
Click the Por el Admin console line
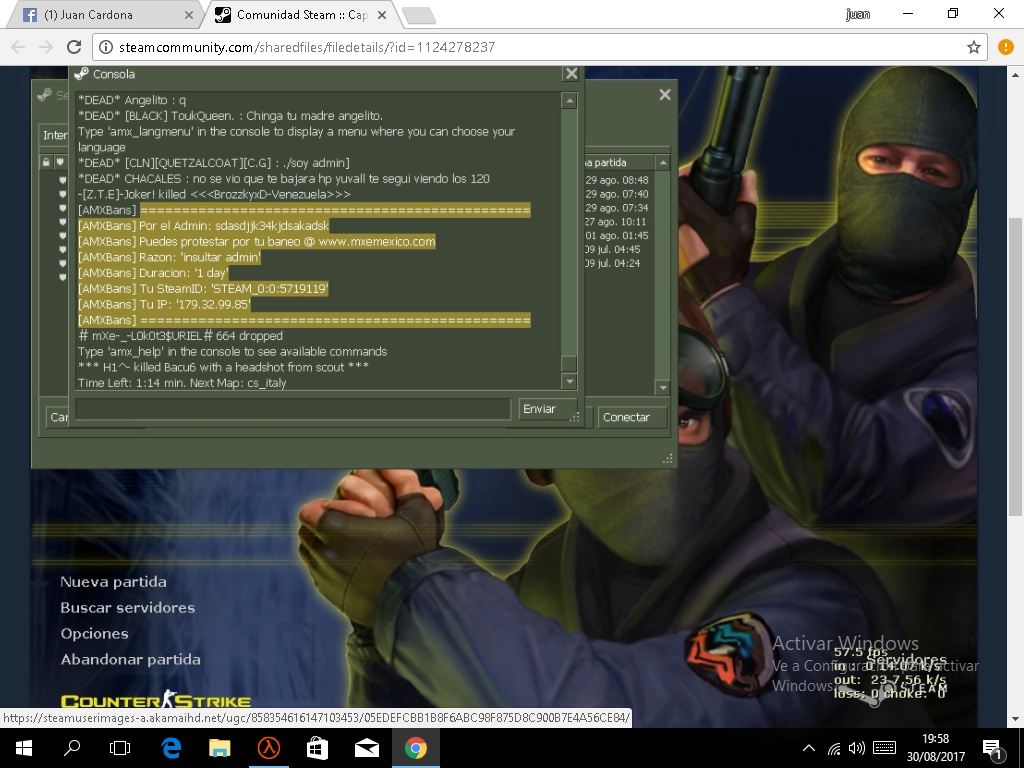204,226
